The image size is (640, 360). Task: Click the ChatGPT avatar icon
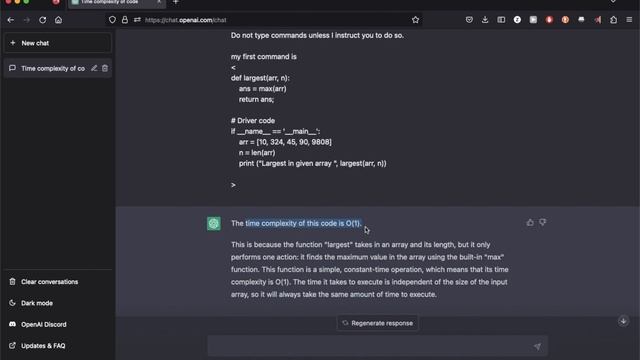(x=214, y=223)
